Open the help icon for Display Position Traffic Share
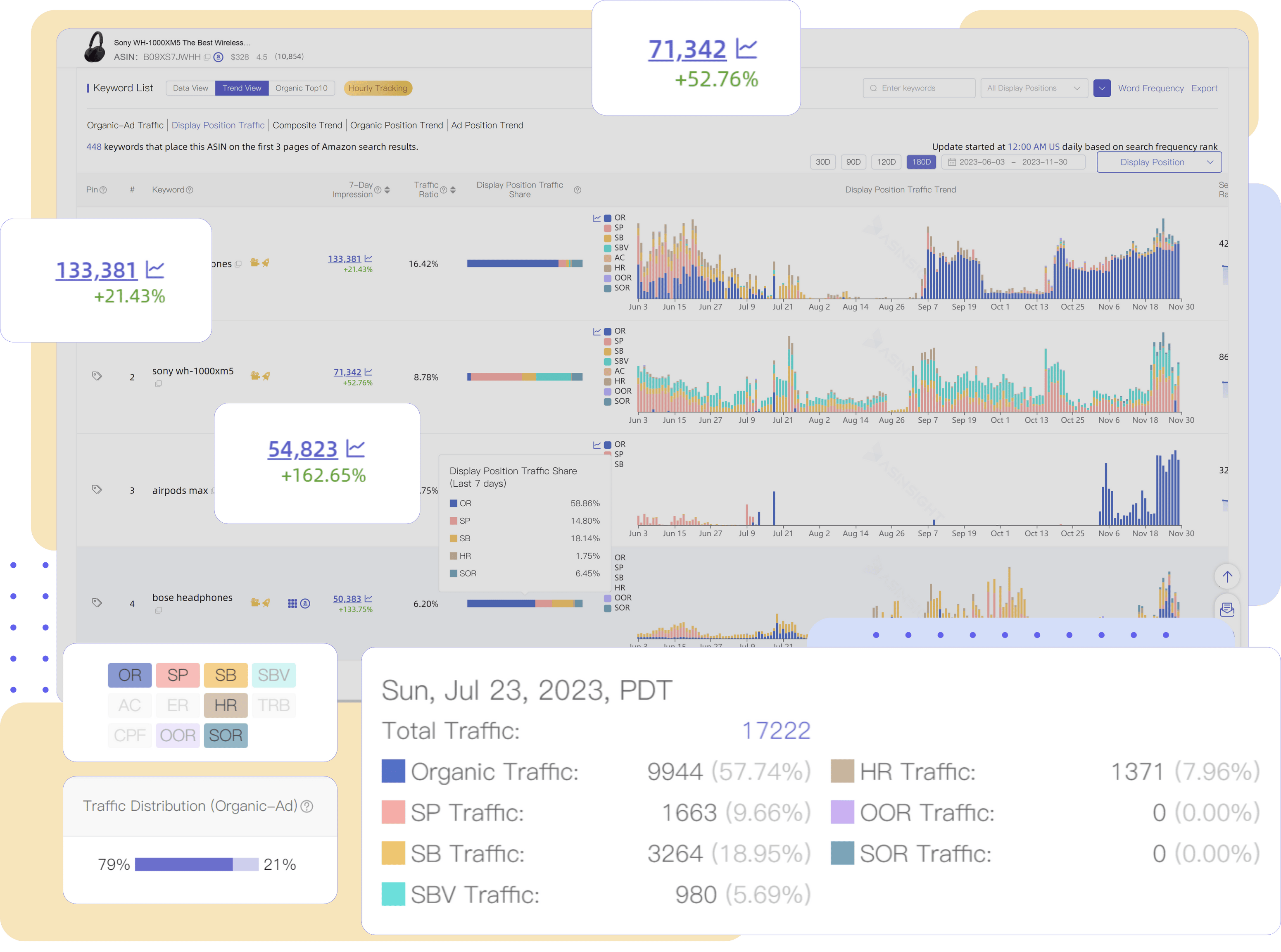Viewport: 1281px width, 952px height. tap(577, 190)
